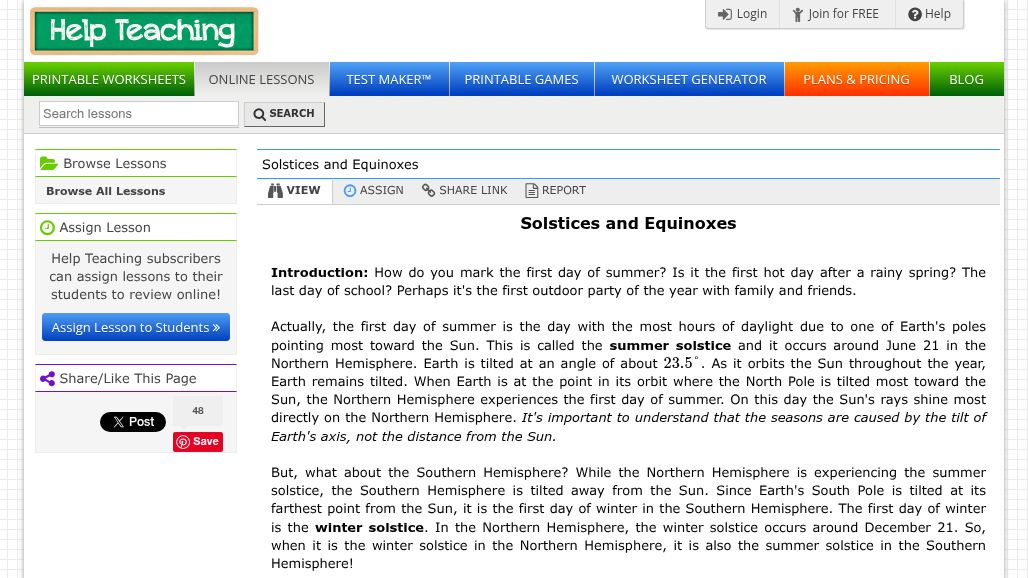Screen dimensions: 1028x578
Task: Click the Join for FREE link
Action: pyautogui.click(x=836, y=14)
